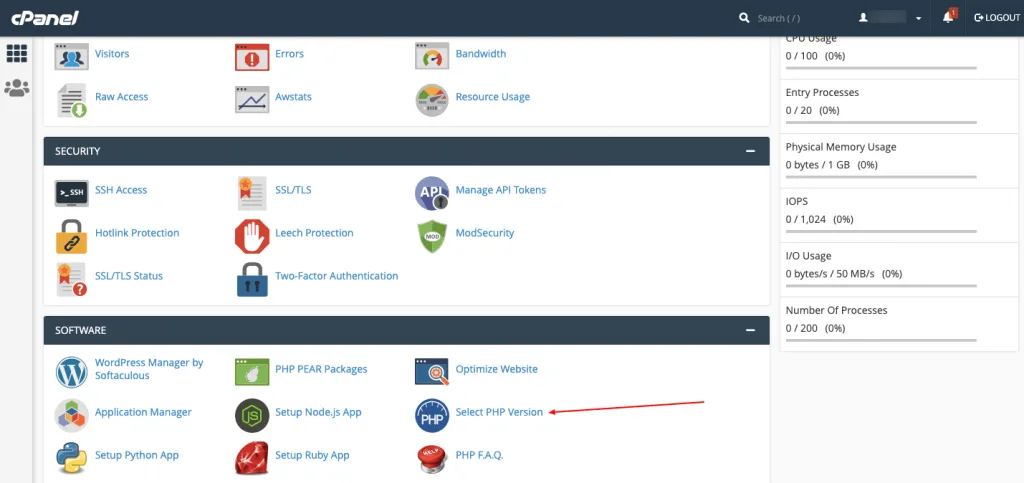Open the ModSecurity link
1024x483 pixels.
[485, 232]
